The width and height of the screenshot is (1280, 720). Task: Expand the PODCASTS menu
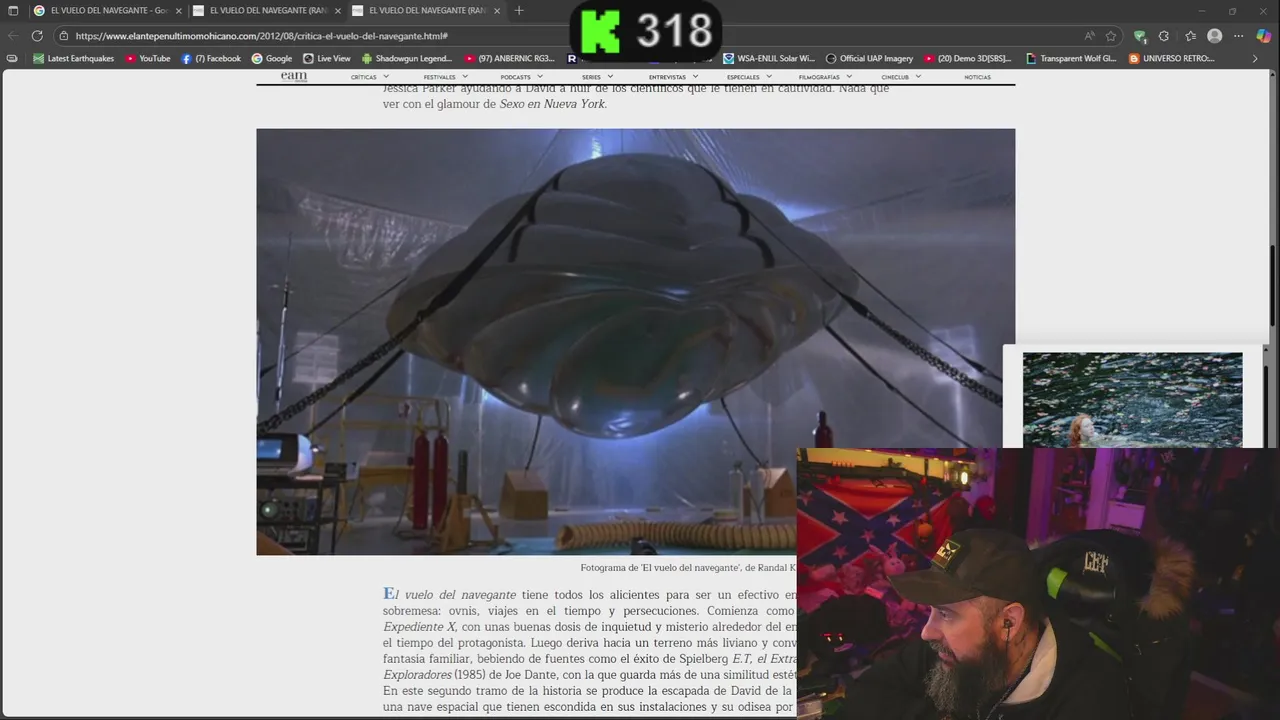[x=522, y=77]
